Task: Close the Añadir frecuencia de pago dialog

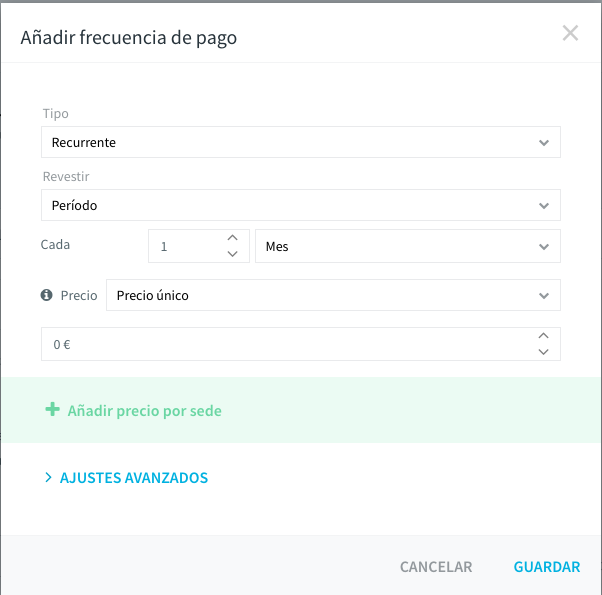Action: (x=570, y=33)
